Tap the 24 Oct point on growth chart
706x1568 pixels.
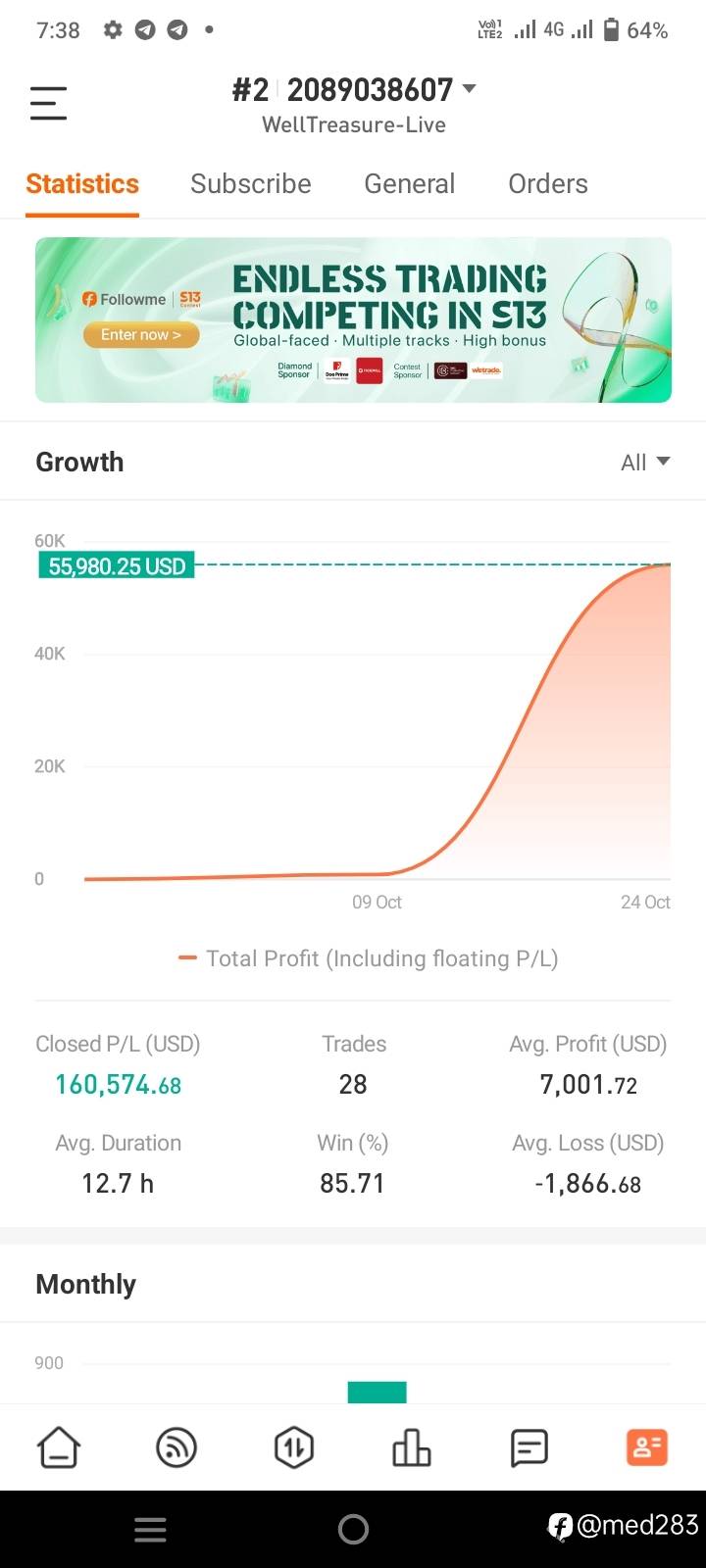click(670, 565)
